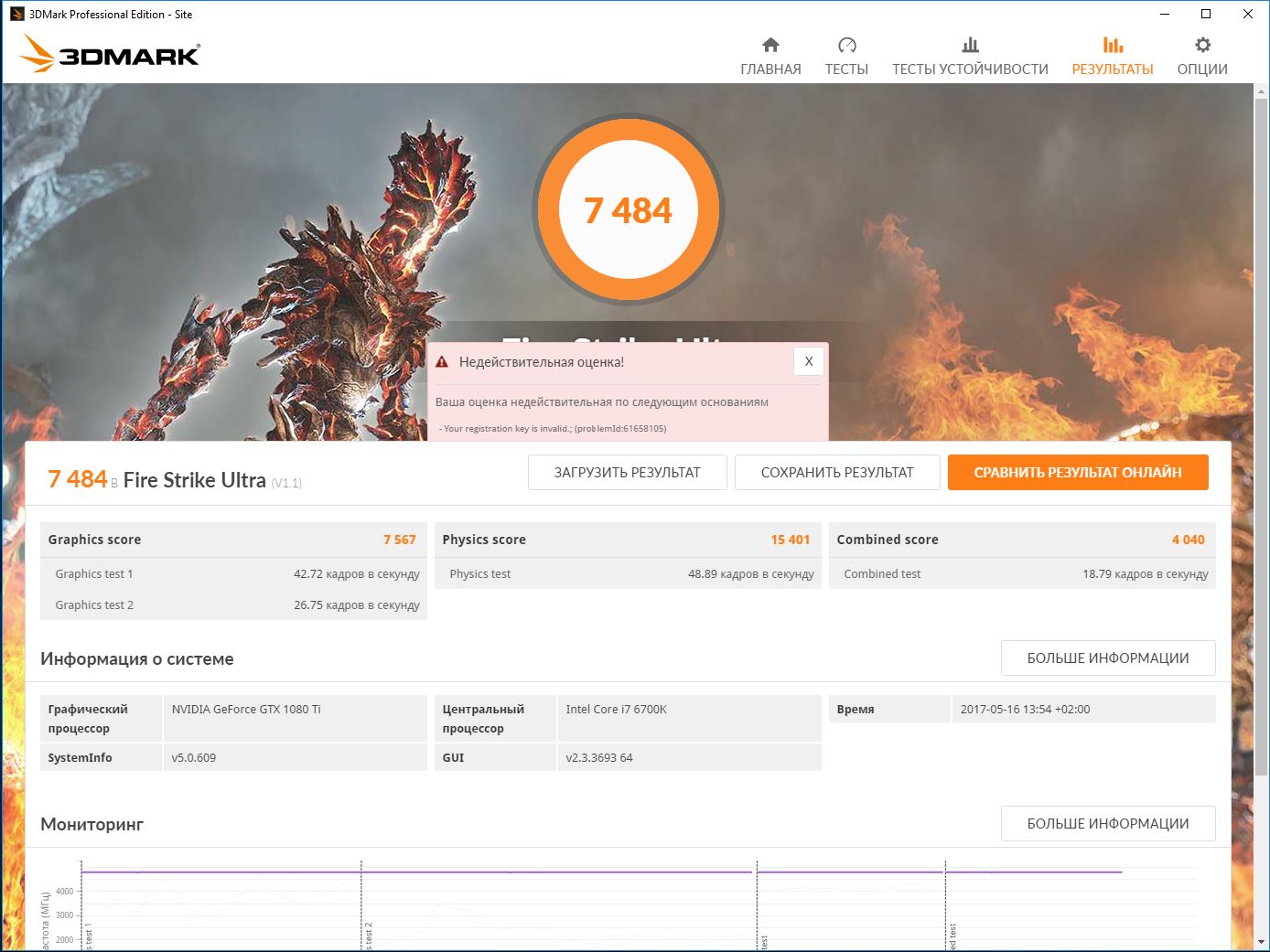Click the СОХРАНИТЬ РЕЗУЛЬТАТ button

click(x=837, y=473)
